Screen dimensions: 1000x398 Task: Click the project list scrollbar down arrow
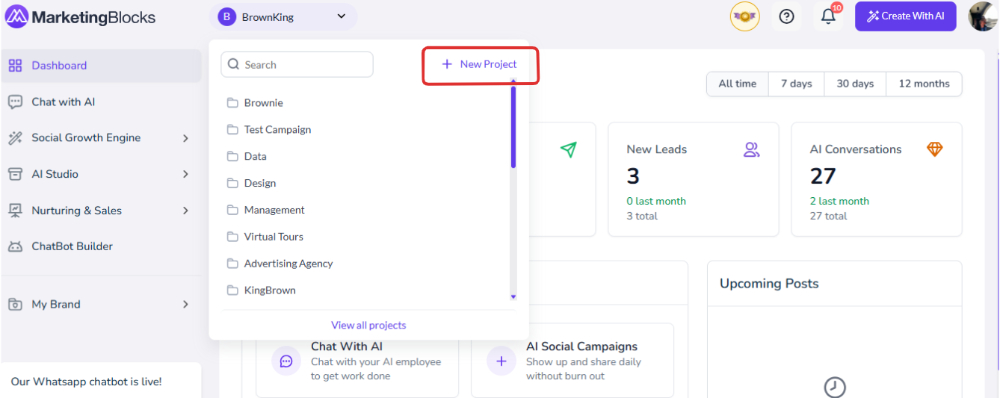point(513,297)
